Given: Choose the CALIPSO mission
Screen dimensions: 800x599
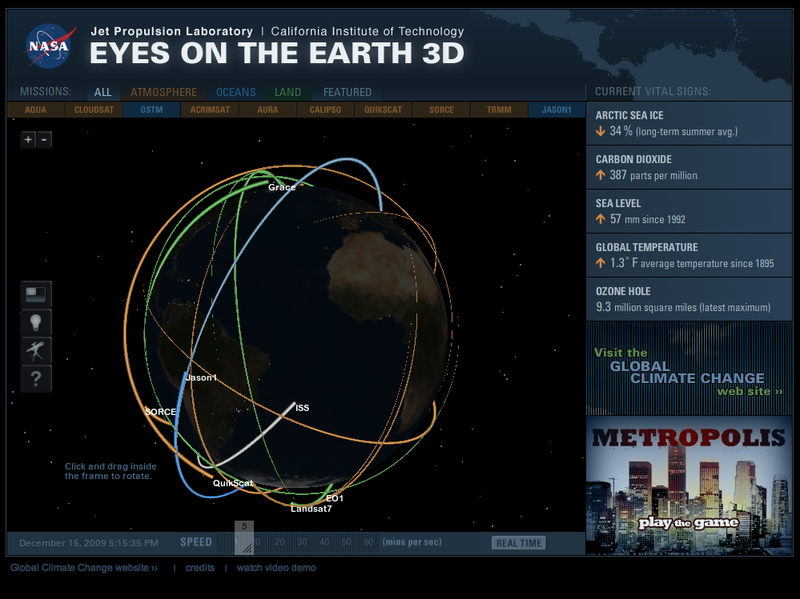Looking at the screenshot, I should (325, 110).
